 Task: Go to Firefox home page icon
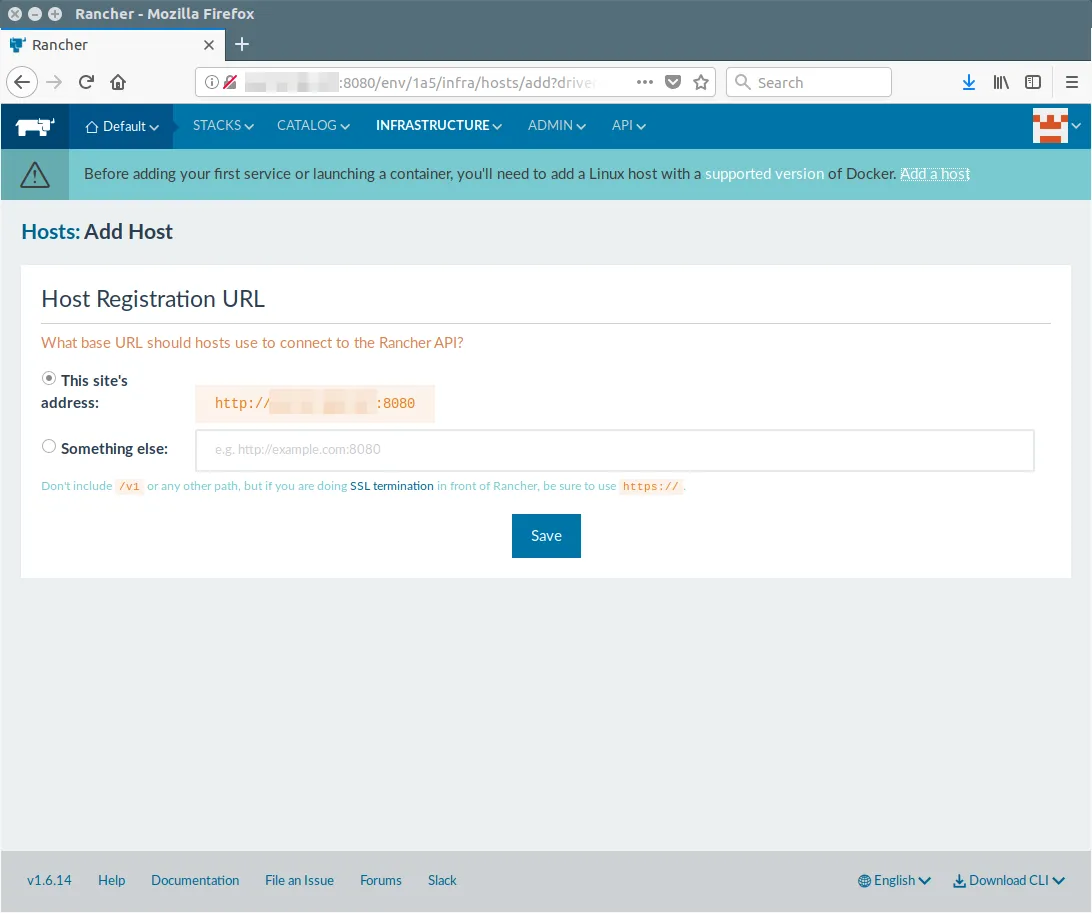(x=118, y=83)
